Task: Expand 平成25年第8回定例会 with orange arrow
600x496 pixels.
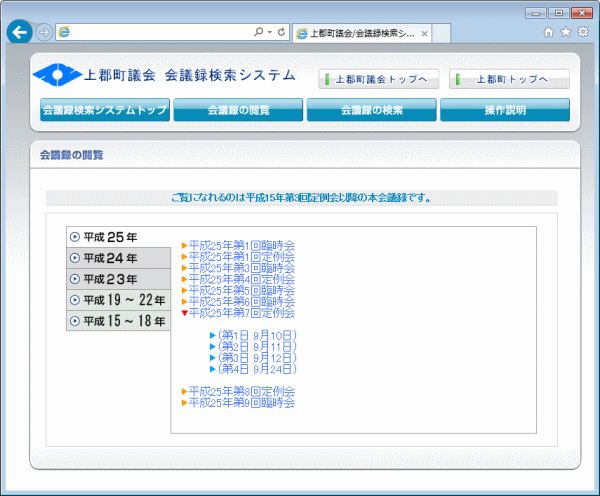Action: pyautogui.click(x=184, y=391)
